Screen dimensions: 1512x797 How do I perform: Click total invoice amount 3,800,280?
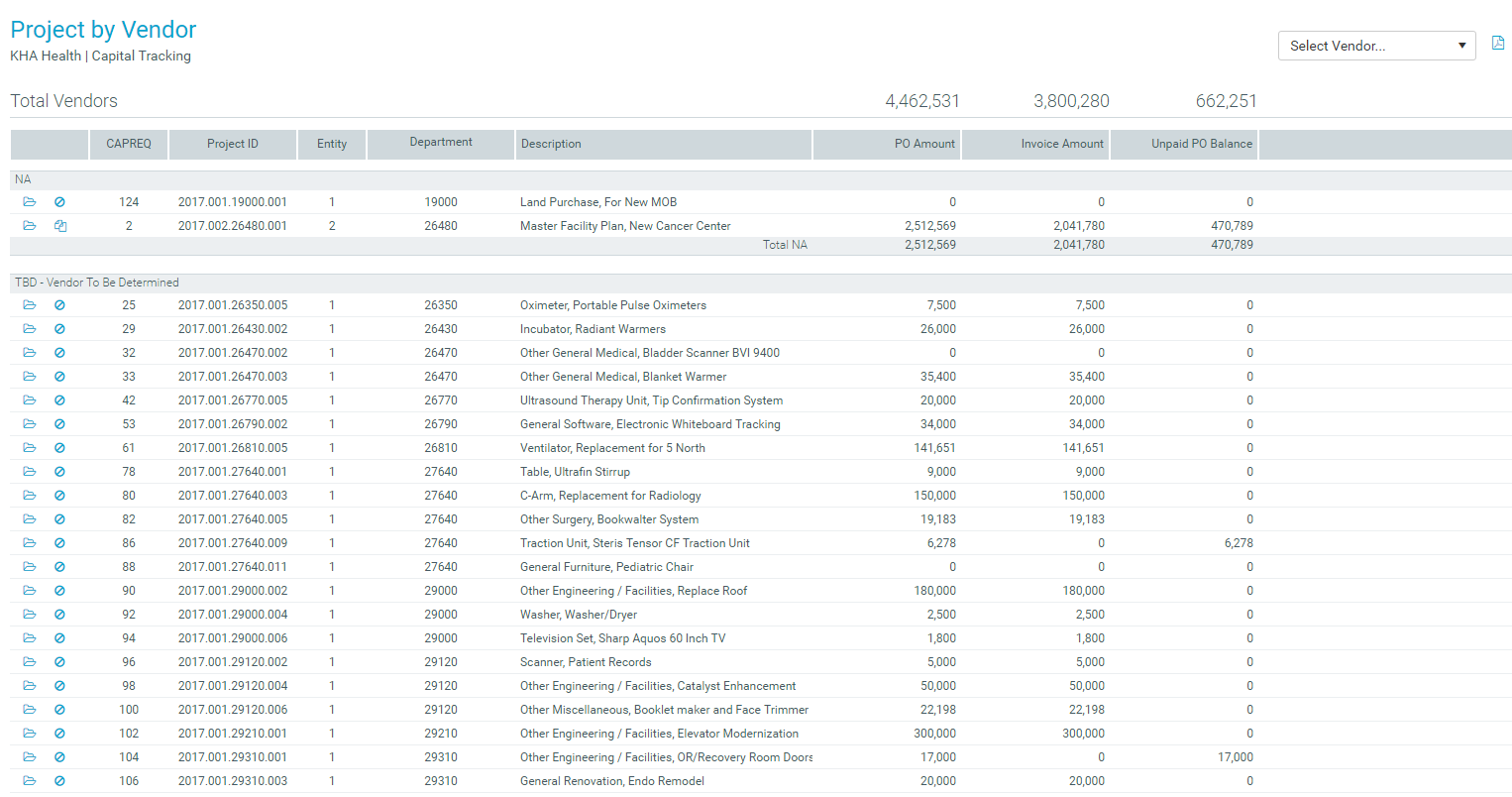1071,101
